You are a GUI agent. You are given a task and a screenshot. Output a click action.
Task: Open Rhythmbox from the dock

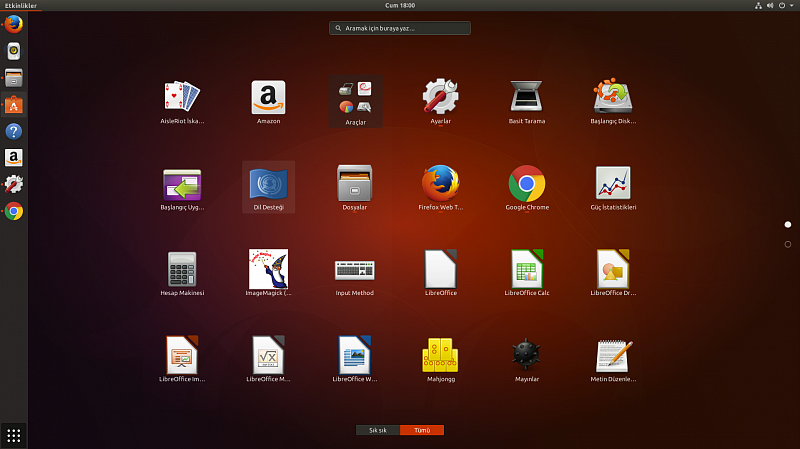click(14, 51)
